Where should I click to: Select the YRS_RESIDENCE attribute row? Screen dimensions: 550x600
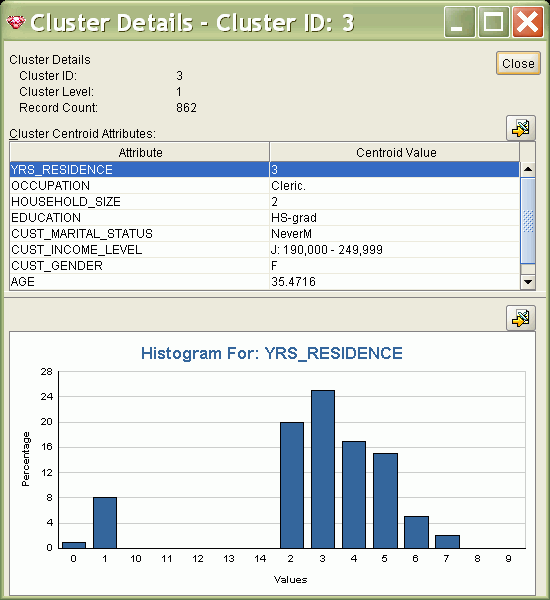click(264, 169)
